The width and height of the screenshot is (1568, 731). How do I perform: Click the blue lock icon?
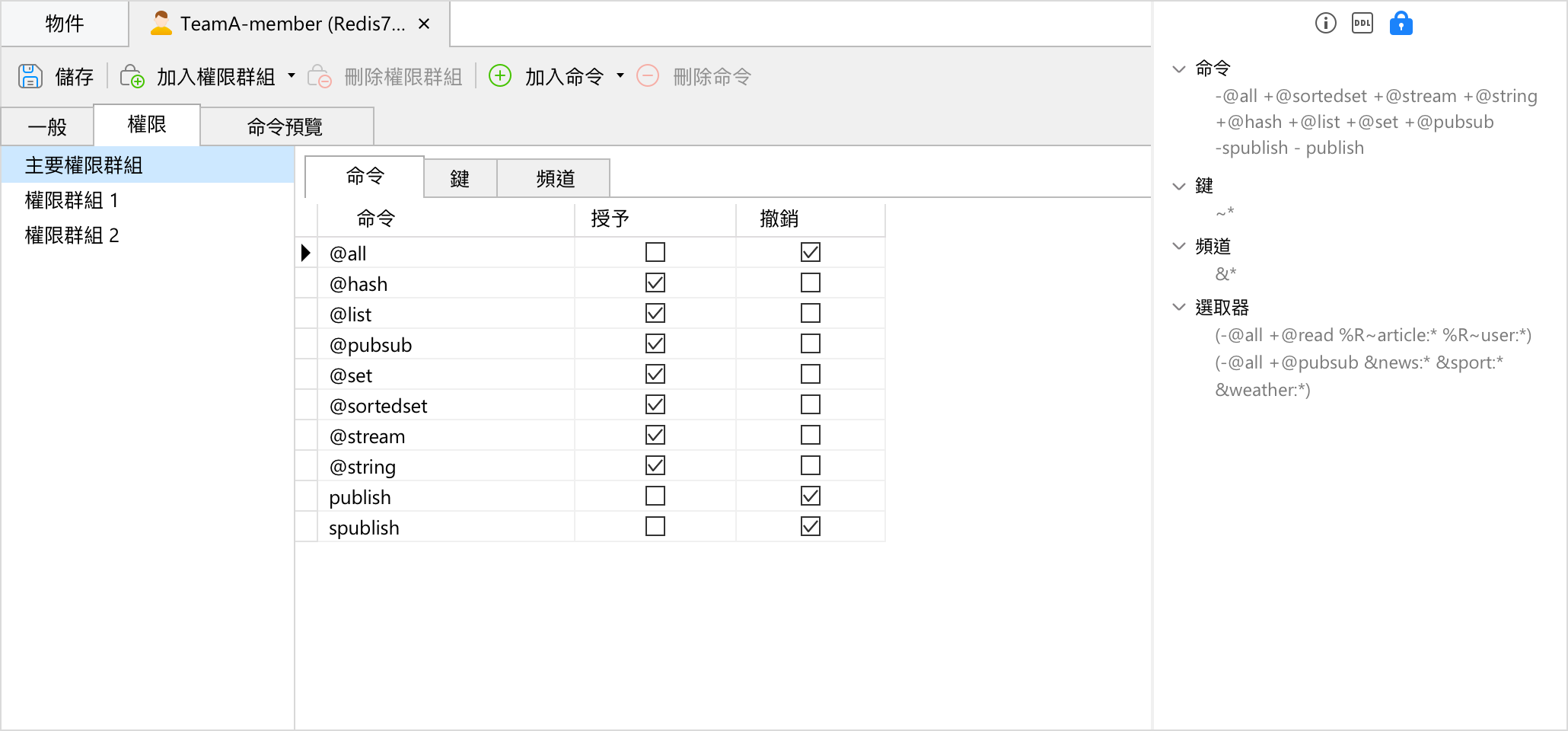click(1401, 23)
